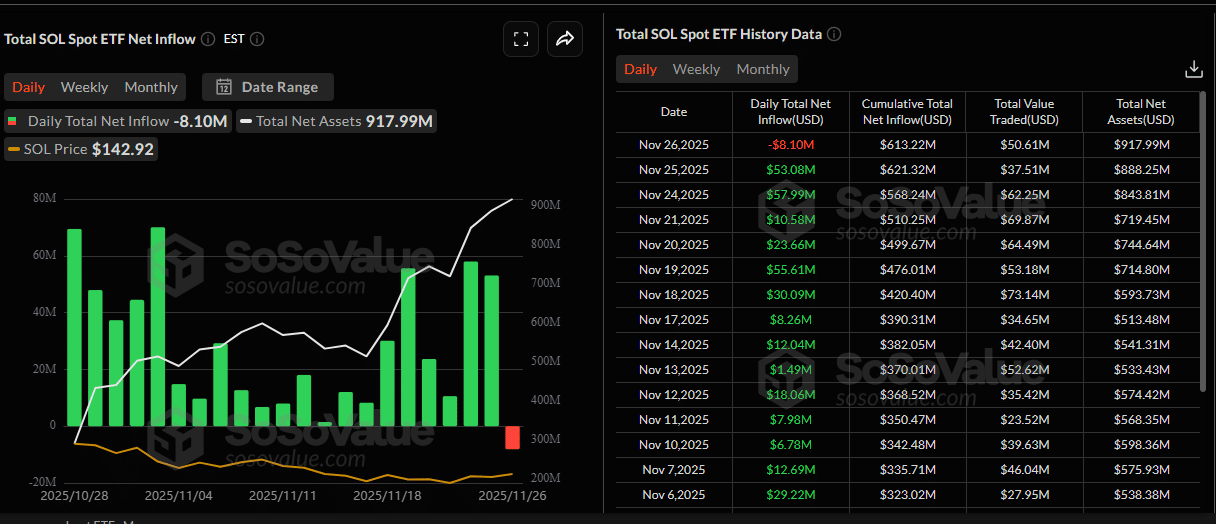The width and height of the screenshot is (1216, 524).
Task: Click the Date column header
Action: [x=674, y=112]
